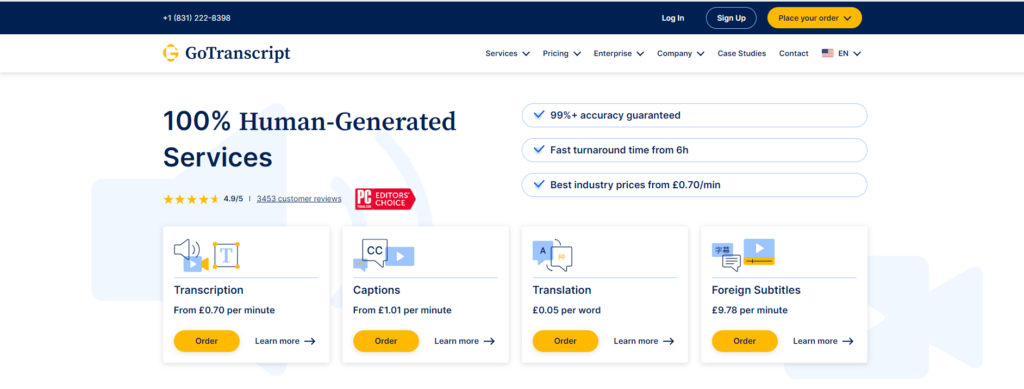The image size is (1024, 389).
Task: Order the Translation service
Action: pyautogui.click(x=566, y=341)
